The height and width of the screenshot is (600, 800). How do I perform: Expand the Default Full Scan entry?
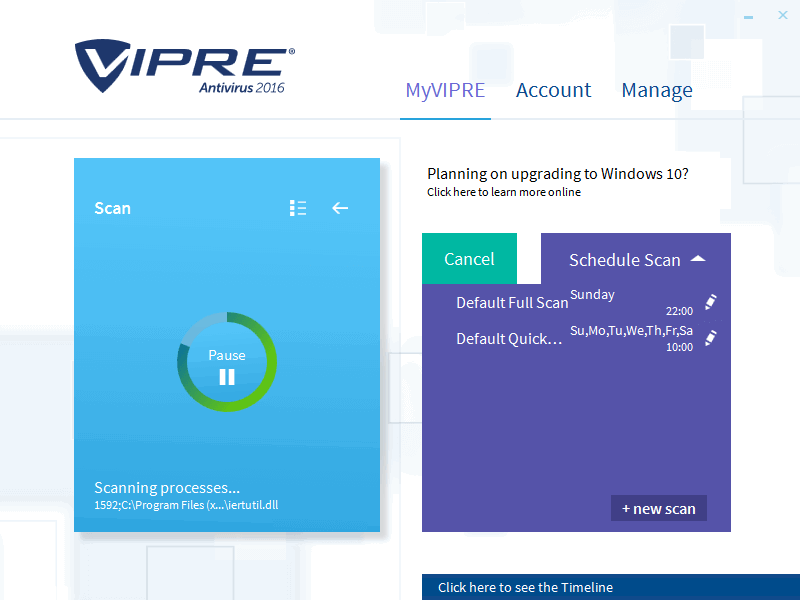click(512, 302)
